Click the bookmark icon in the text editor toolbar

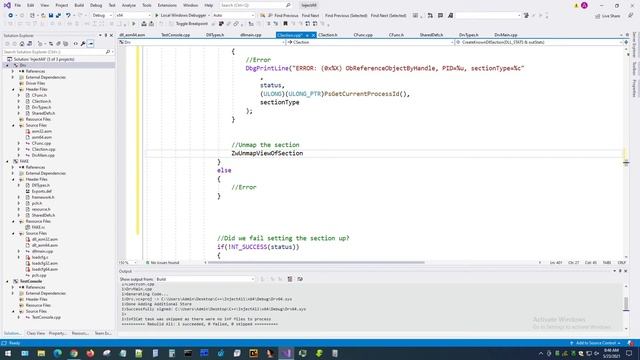tap(285, 24)
